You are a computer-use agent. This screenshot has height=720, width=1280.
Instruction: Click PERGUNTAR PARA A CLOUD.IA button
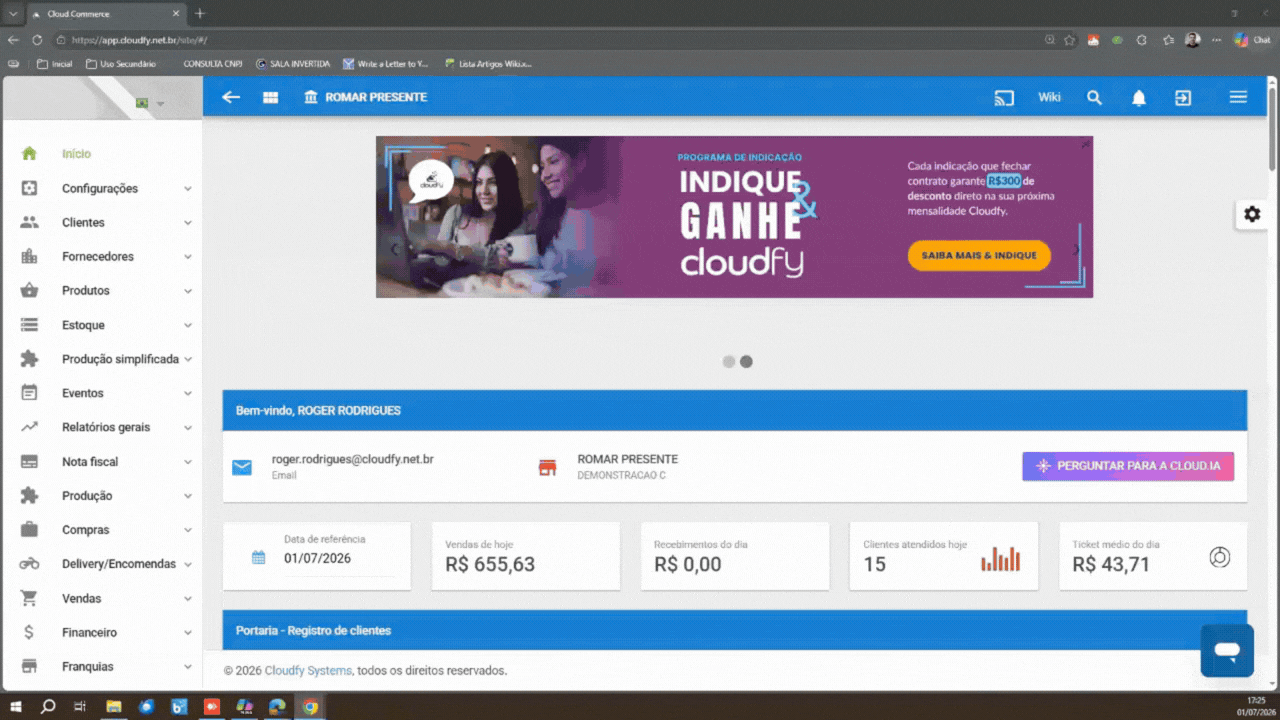click(1128, 466)
